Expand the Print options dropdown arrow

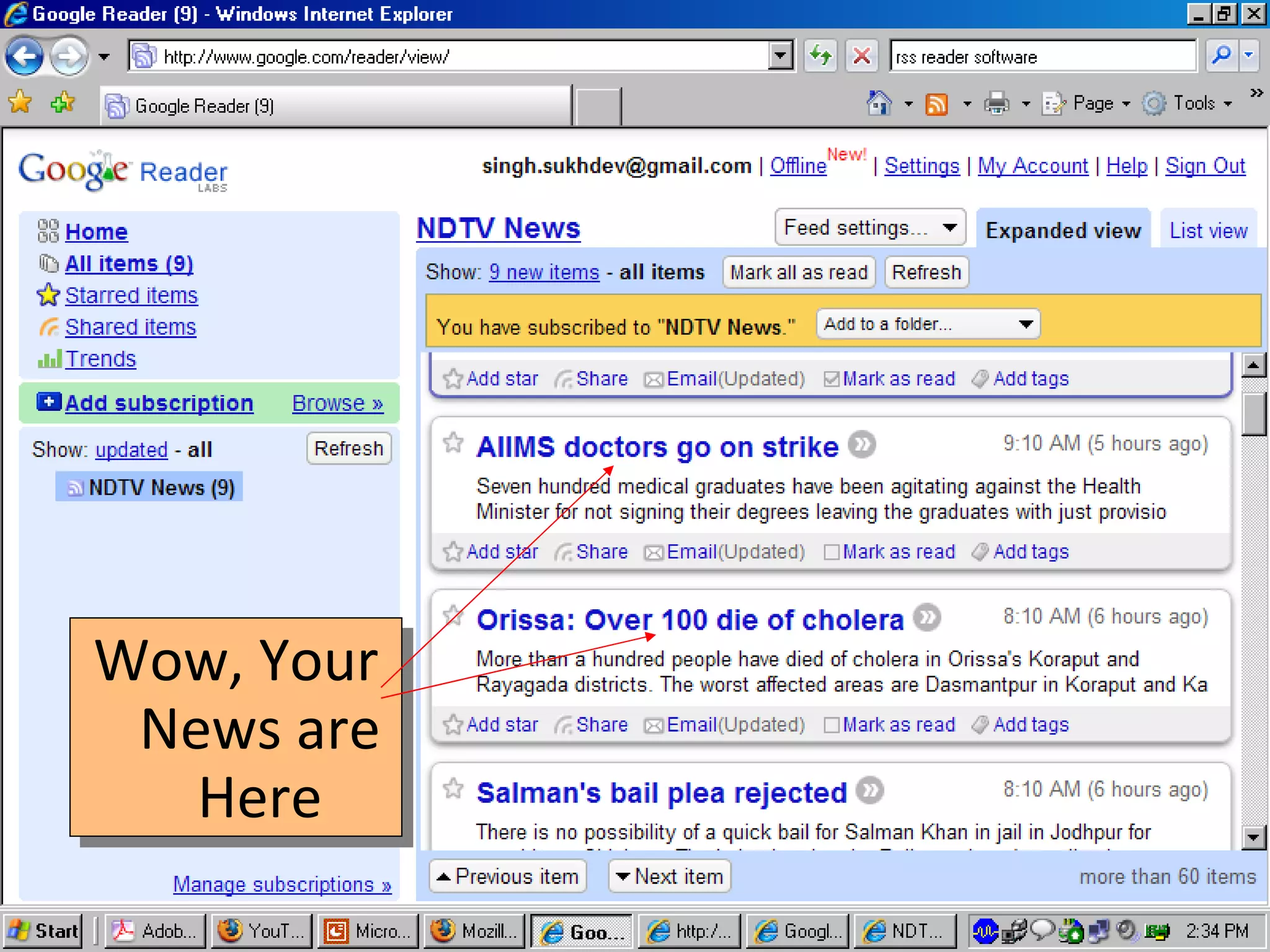click(1026, 104)
